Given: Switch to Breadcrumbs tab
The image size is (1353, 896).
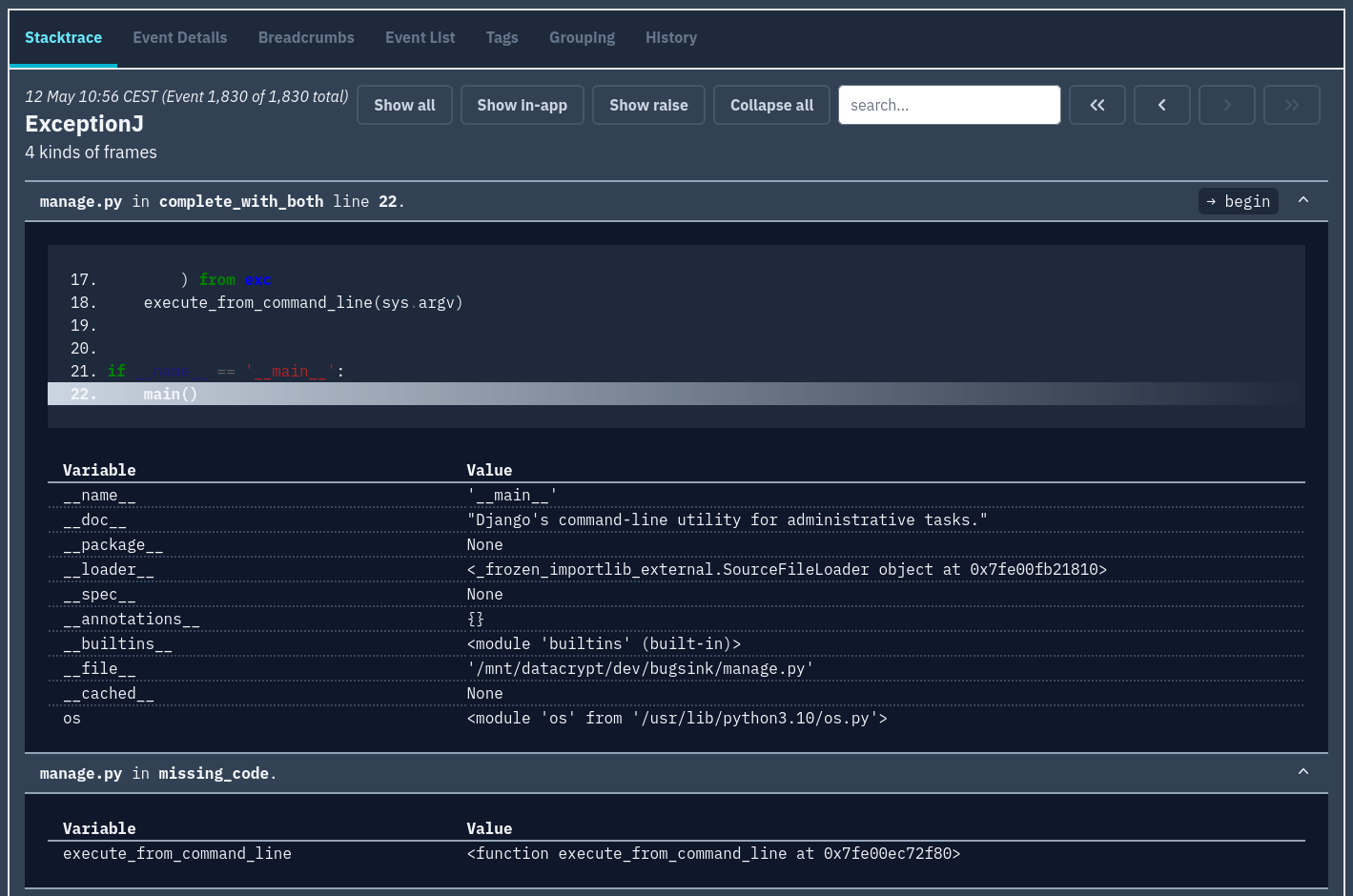Looking at the screenshot, I should [x=306, y=38].
